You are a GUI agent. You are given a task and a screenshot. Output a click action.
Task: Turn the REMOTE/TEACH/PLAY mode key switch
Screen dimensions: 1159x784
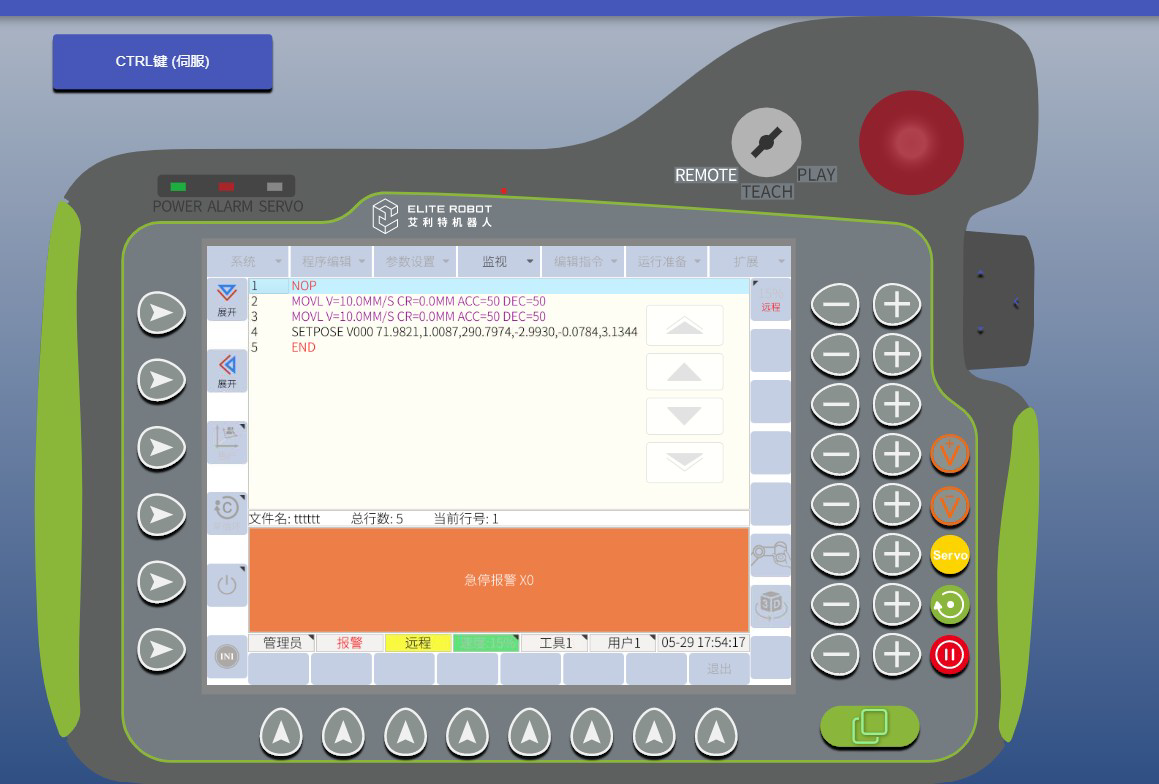click(766, 143)
